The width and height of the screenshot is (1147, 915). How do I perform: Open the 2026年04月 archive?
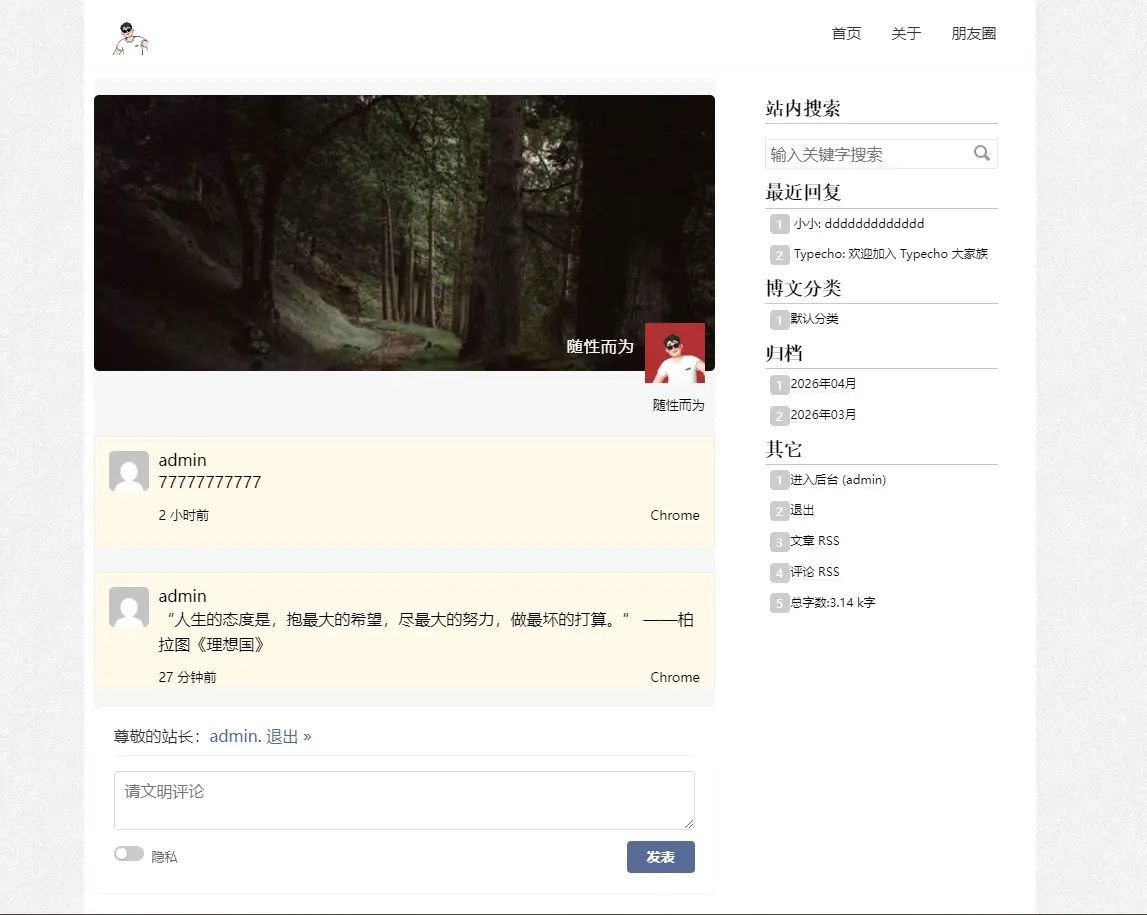point(823,384)
